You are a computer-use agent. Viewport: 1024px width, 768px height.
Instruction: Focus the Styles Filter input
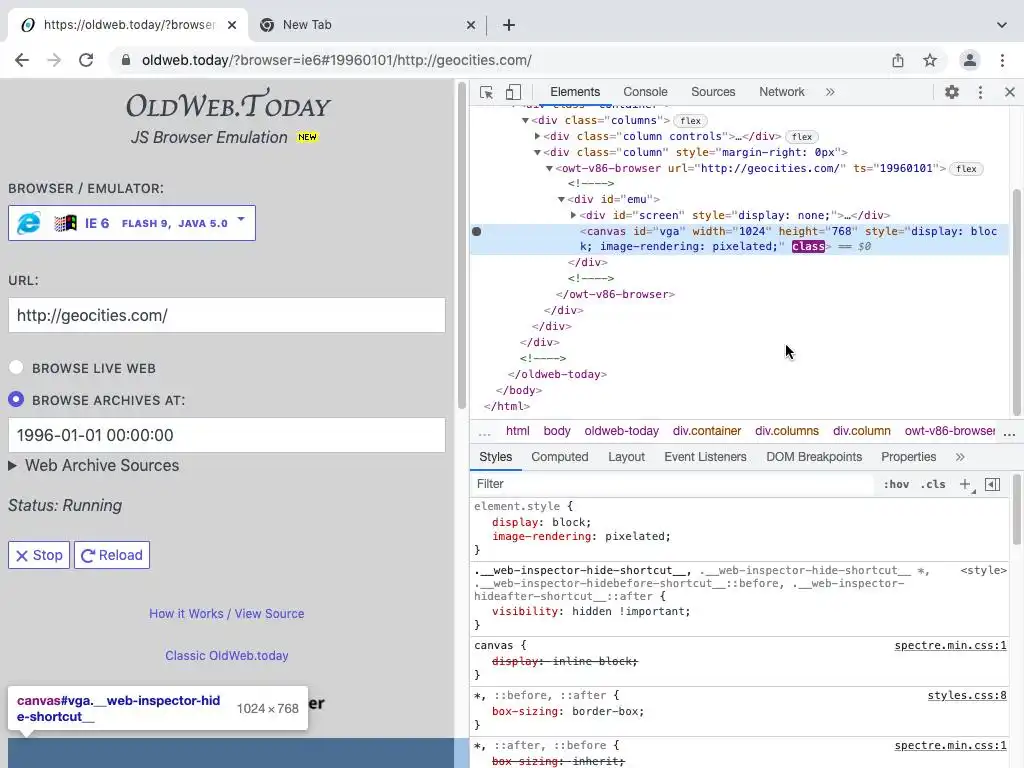pos(673,484)
